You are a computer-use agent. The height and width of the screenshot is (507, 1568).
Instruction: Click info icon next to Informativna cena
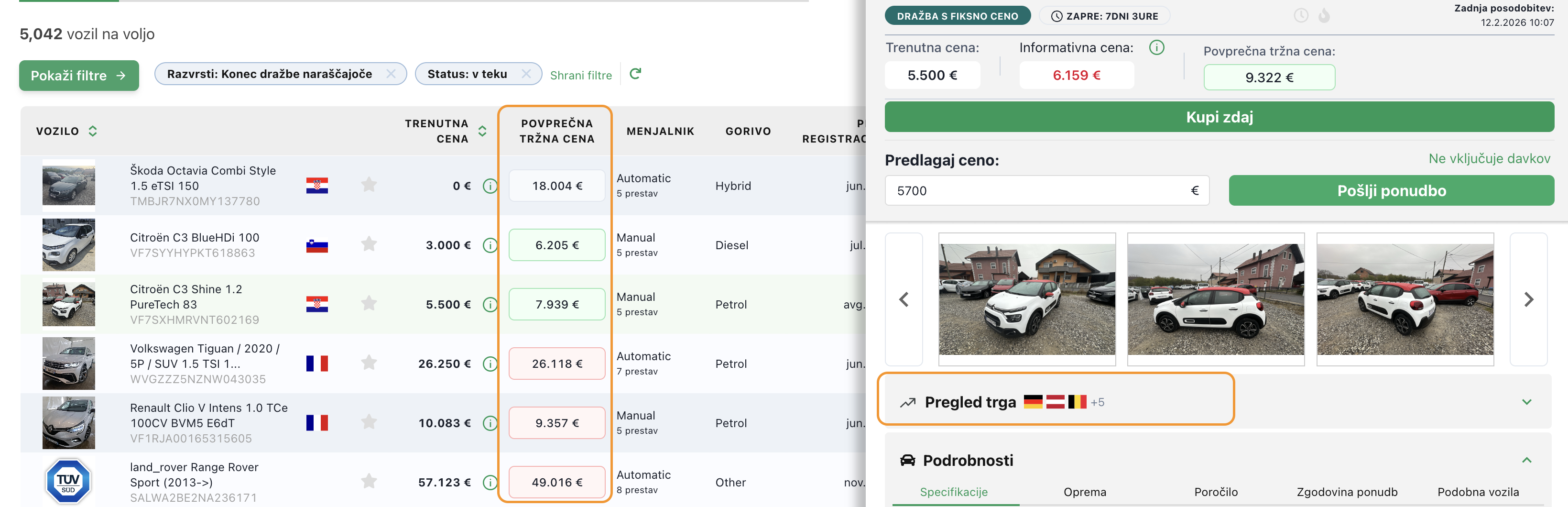(1156, 47)
